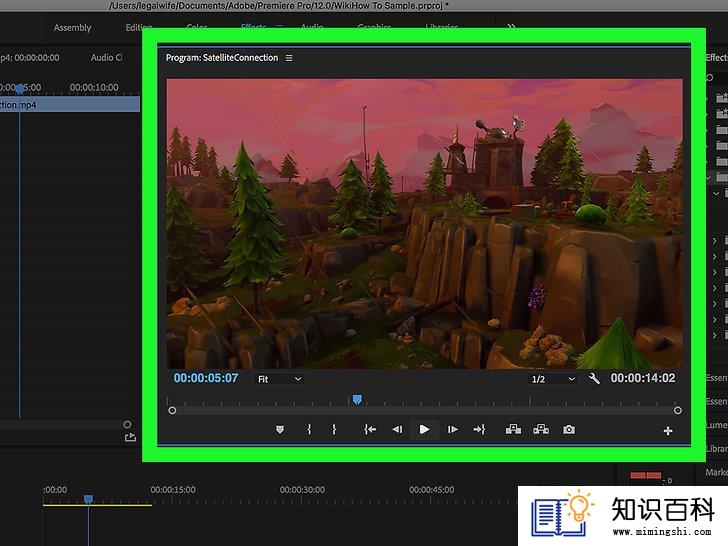Step back one frame

[397, 430]
